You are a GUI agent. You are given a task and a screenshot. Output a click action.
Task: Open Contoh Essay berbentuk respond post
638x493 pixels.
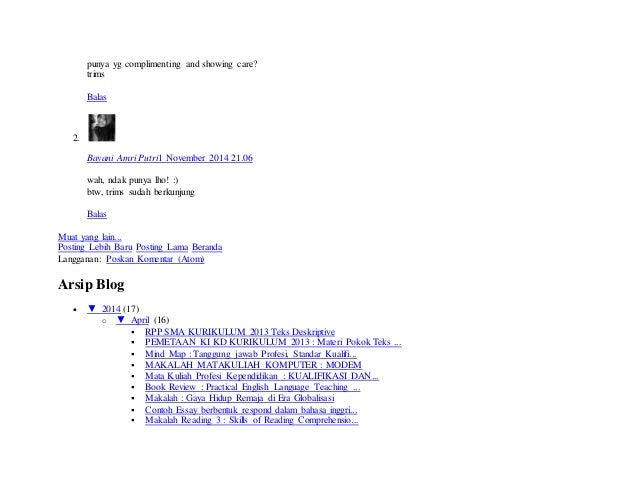click(x=251, y=410)
